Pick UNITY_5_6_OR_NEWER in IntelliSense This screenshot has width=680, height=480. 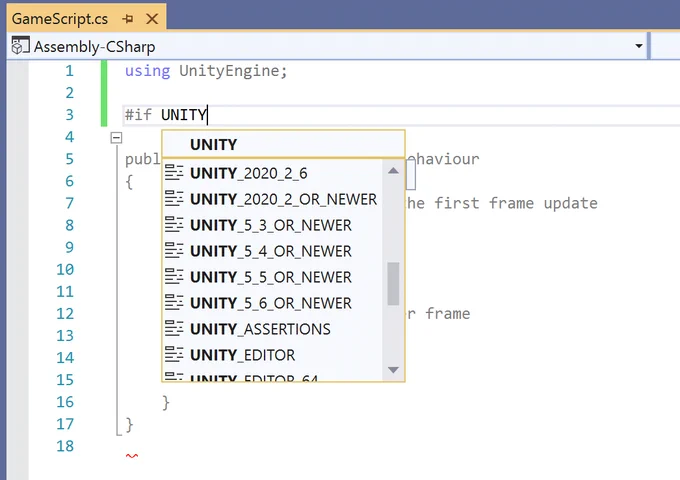click(x=272, y=303)
